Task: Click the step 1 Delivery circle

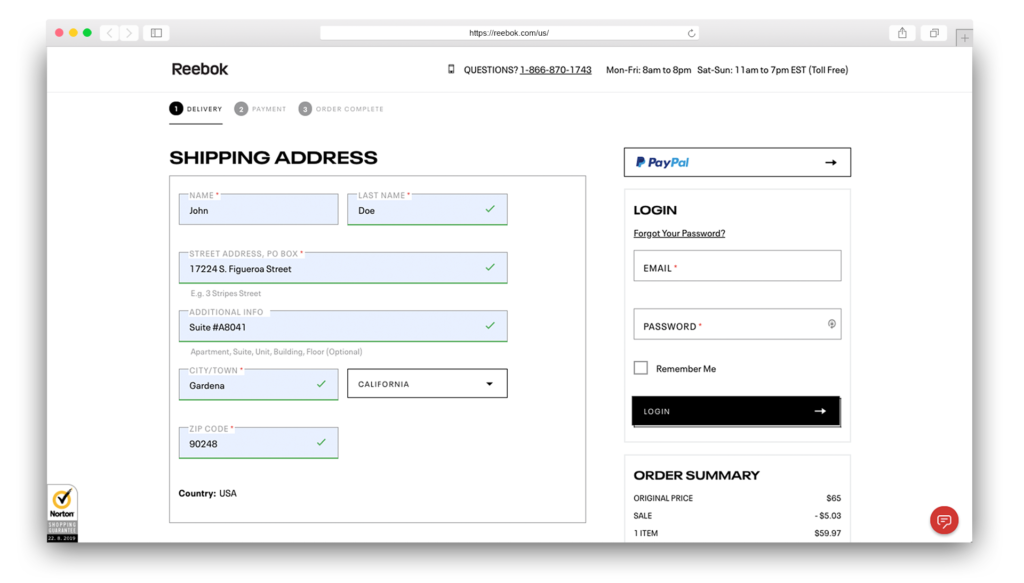Action: point(176,108)
